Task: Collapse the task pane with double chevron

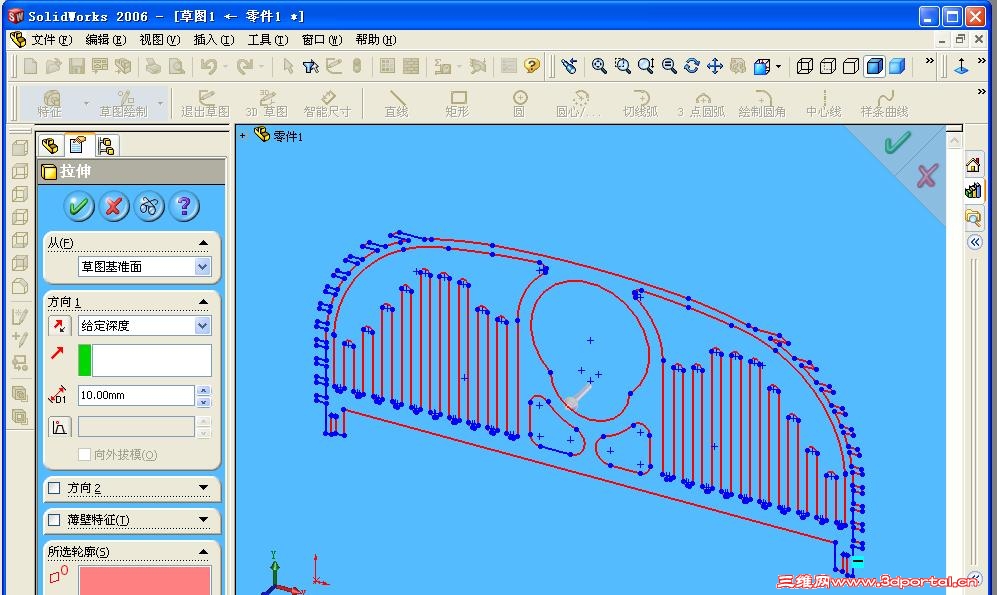Action: click(975, 242)
